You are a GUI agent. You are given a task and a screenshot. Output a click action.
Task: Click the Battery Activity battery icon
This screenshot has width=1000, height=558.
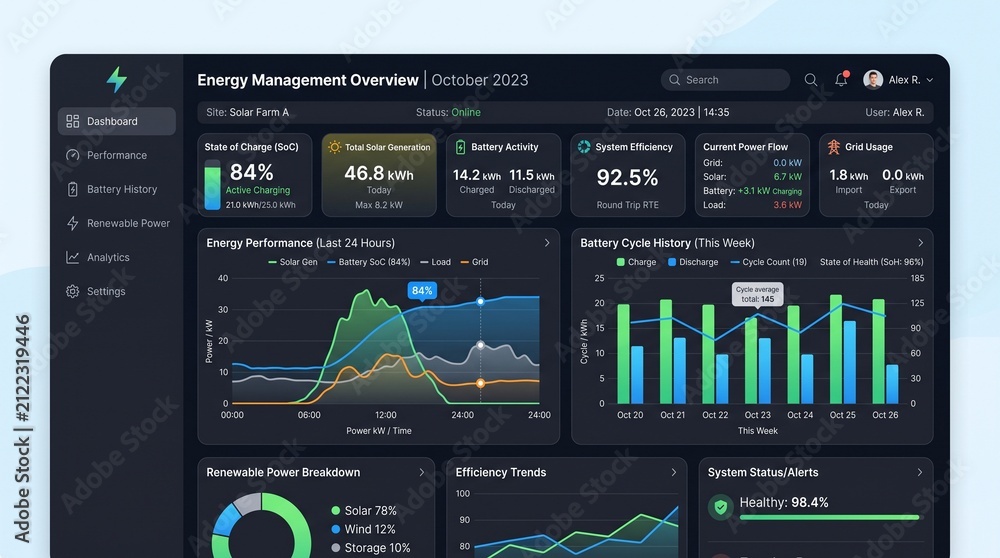click(x=460, y=147)
